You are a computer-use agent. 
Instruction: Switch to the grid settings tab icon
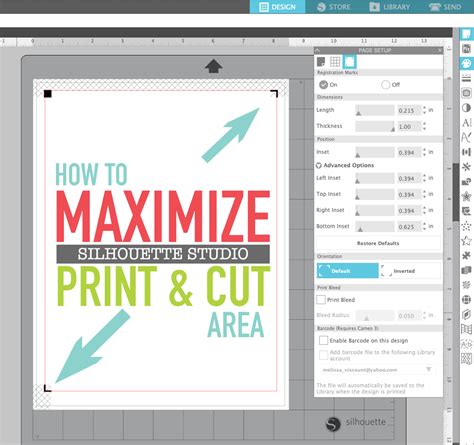coord(335,62)
